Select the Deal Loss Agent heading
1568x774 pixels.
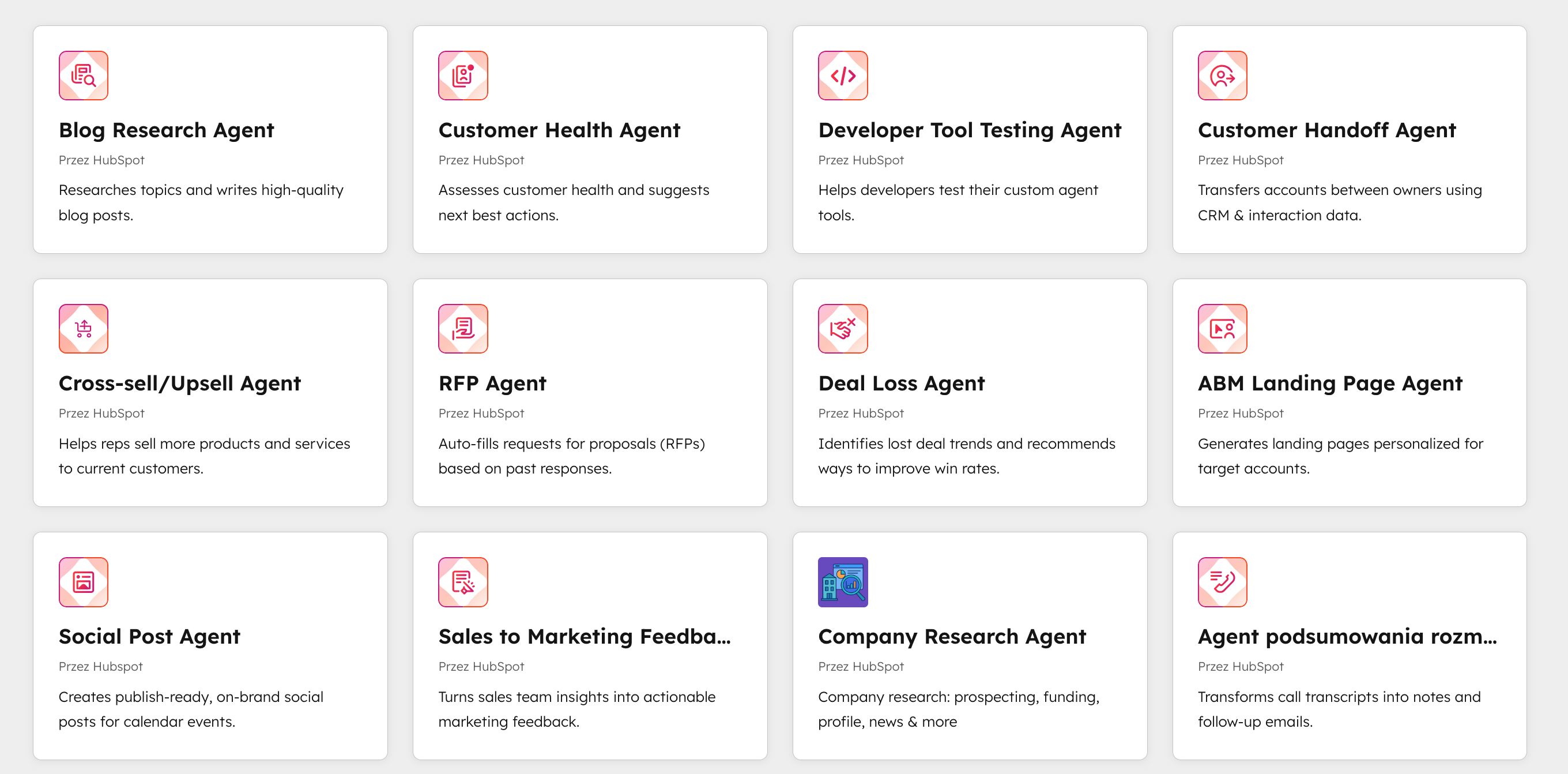coord(901,384)
